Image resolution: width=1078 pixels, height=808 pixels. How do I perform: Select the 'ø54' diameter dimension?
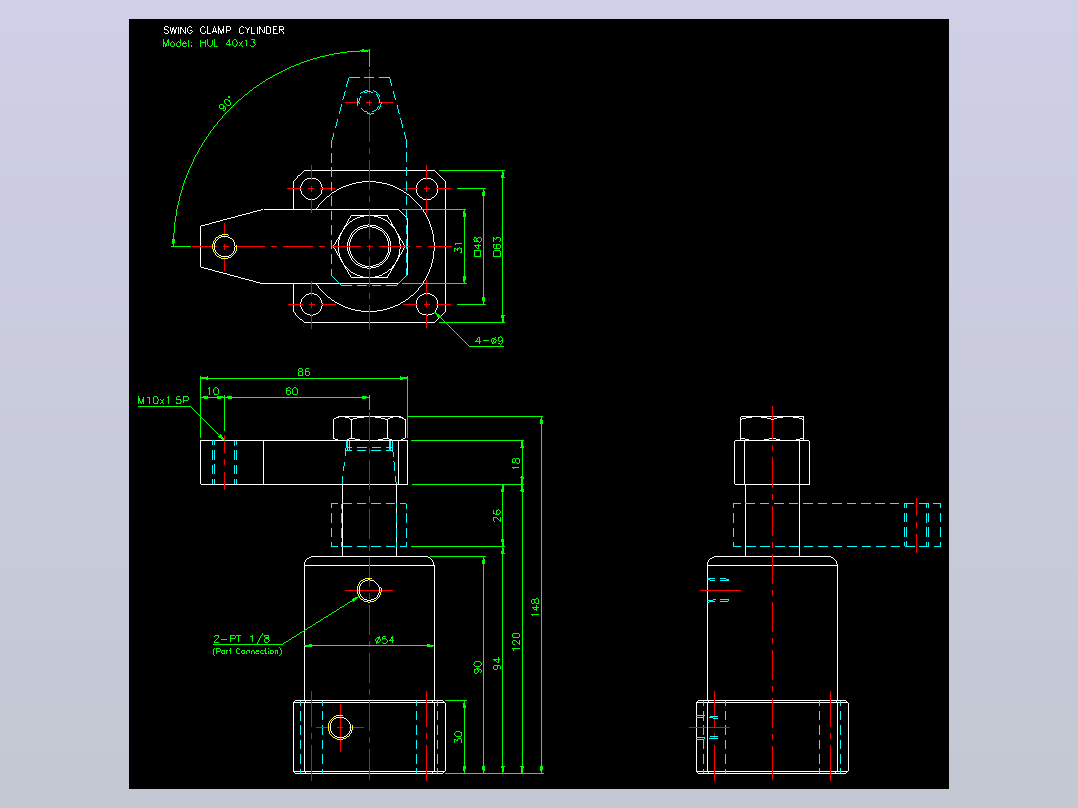pos(384,640)
